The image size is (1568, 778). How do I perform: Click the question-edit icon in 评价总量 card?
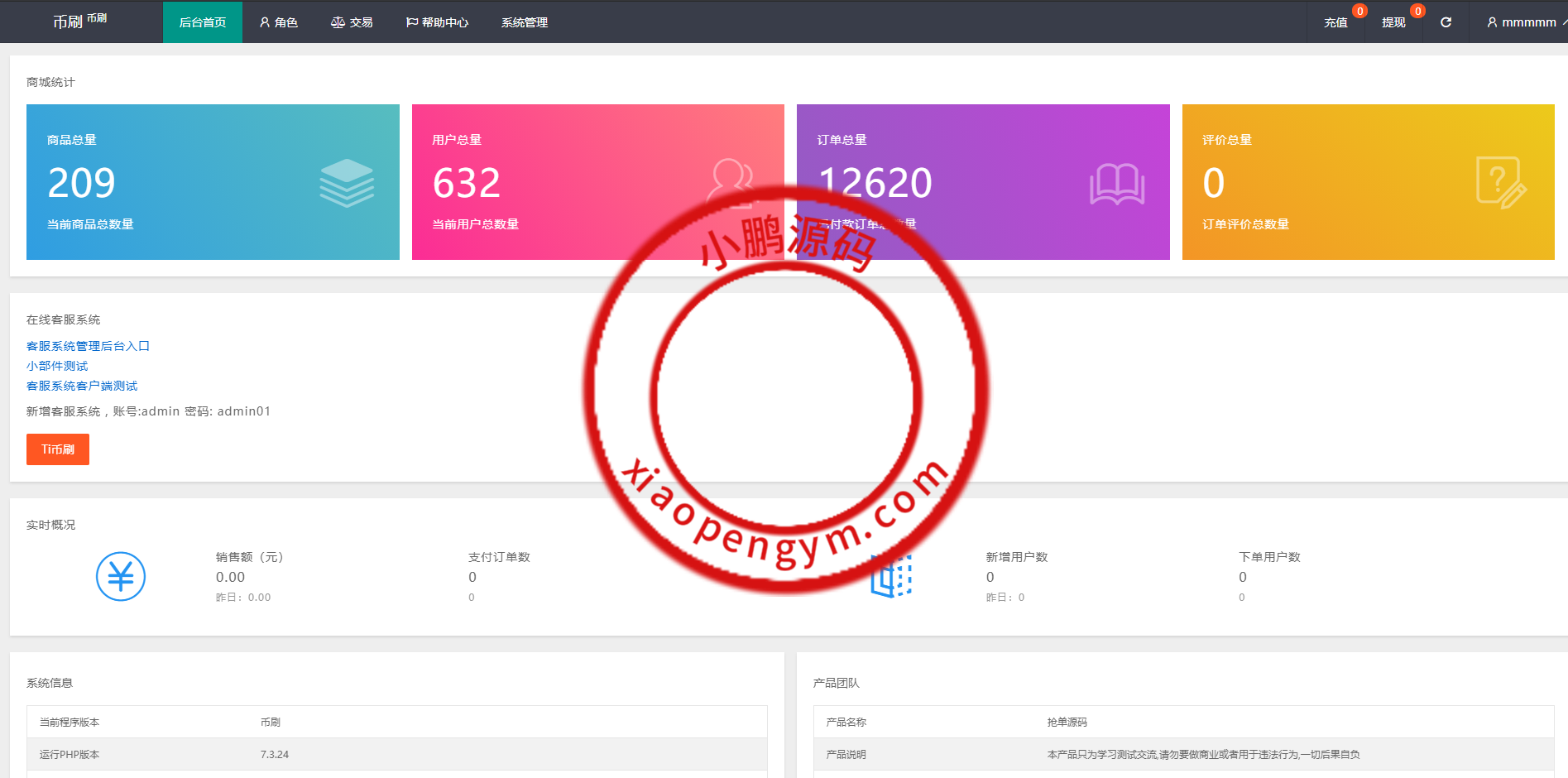[x=1501, y=183]
